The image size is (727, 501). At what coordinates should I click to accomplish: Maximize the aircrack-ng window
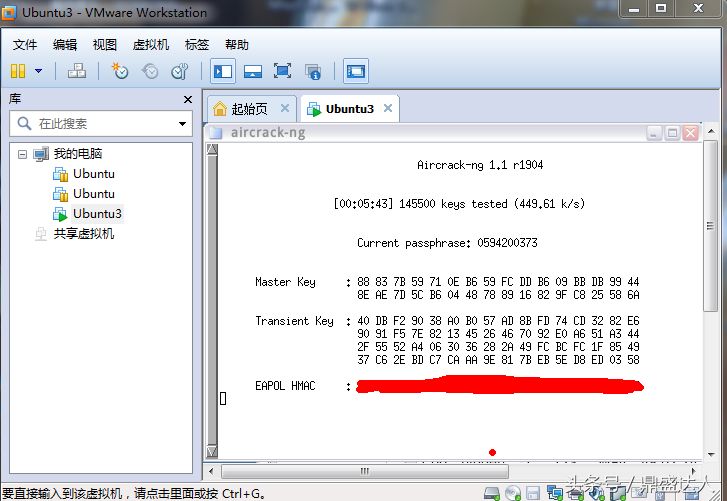coord(672,133)
